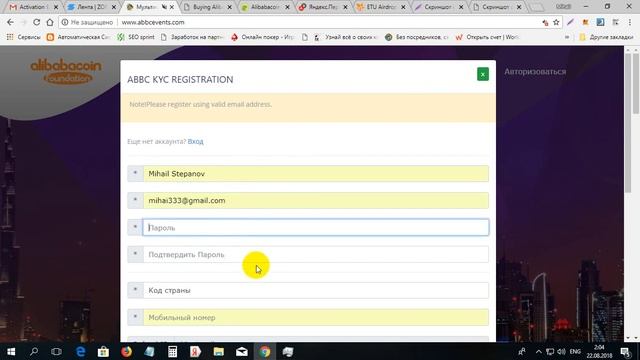Click the Пароль password field
Viewport: 640px width, 360px height.
coord(316,227)
